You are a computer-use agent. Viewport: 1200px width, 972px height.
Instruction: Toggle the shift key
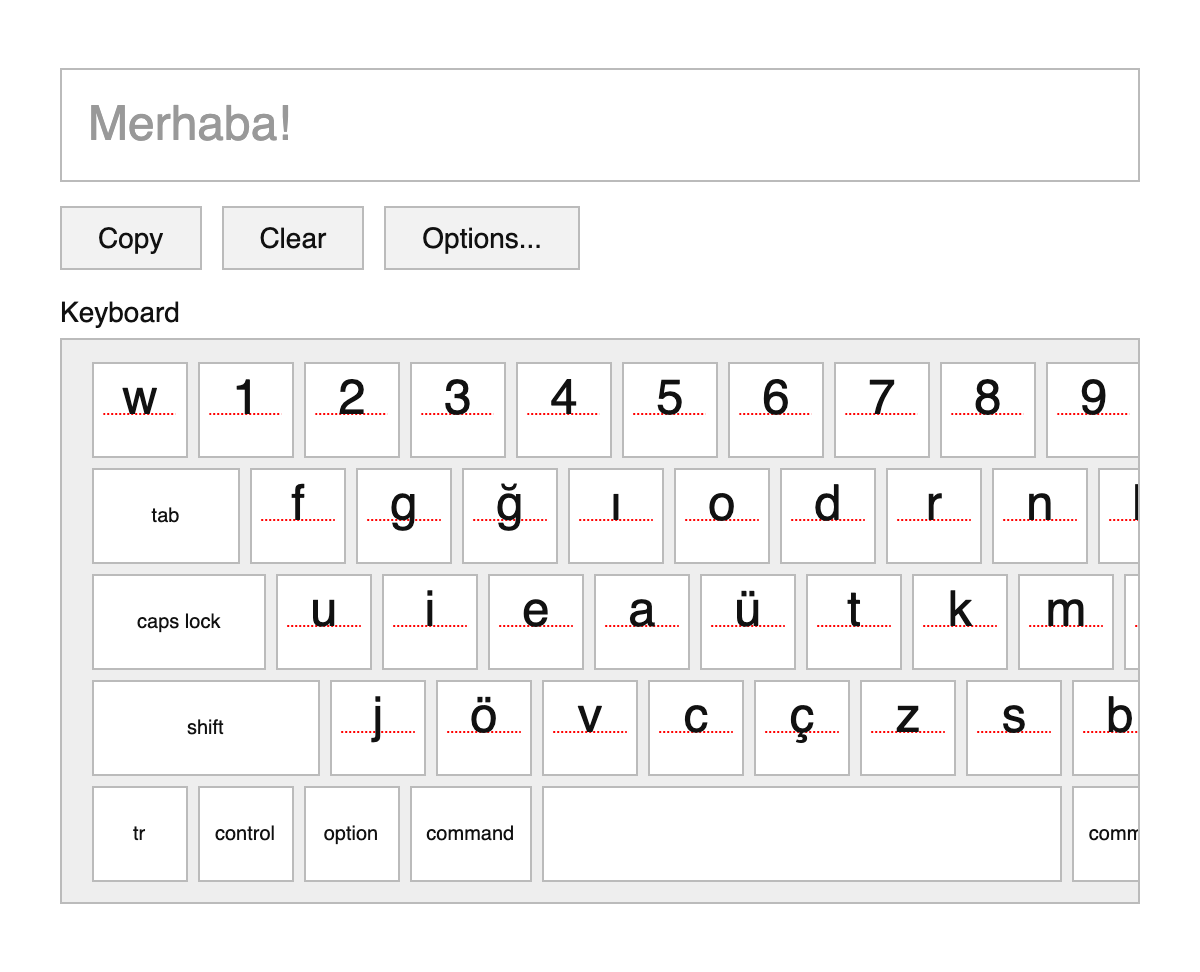tap(206, 728)
